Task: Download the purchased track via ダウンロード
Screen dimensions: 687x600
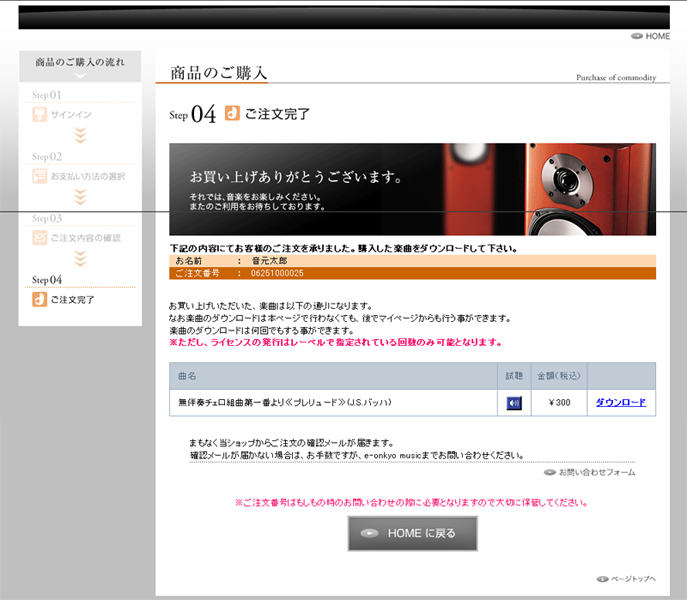Action: (x=620, y=403)
